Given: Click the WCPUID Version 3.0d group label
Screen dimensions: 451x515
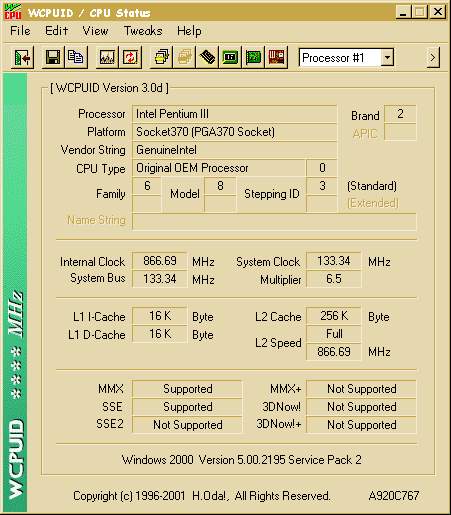Looking at the screenshot, I should (x=109, y=88).
